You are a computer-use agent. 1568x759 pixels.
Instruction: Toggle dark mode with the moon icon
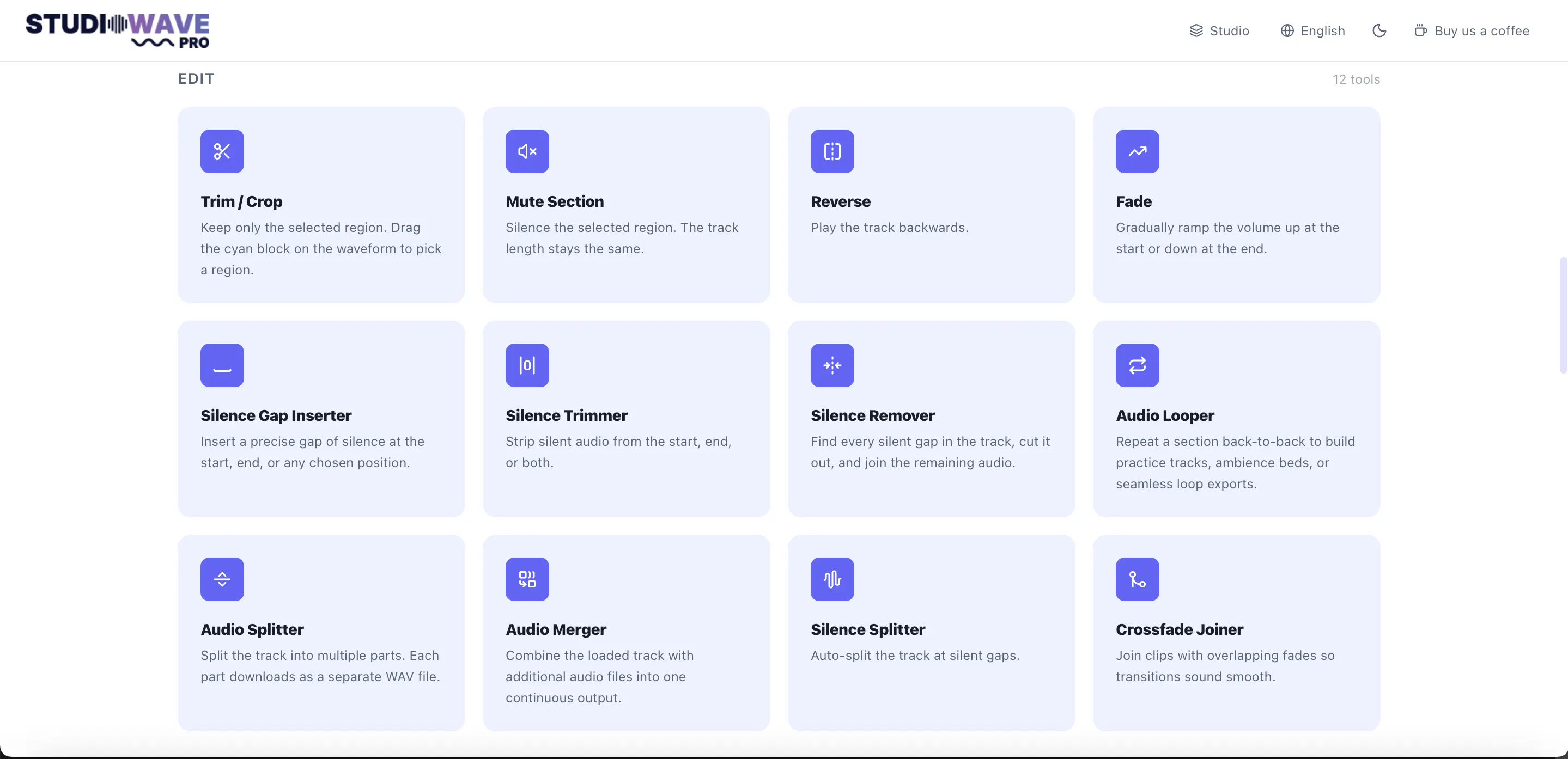(x=1379, y=30)
